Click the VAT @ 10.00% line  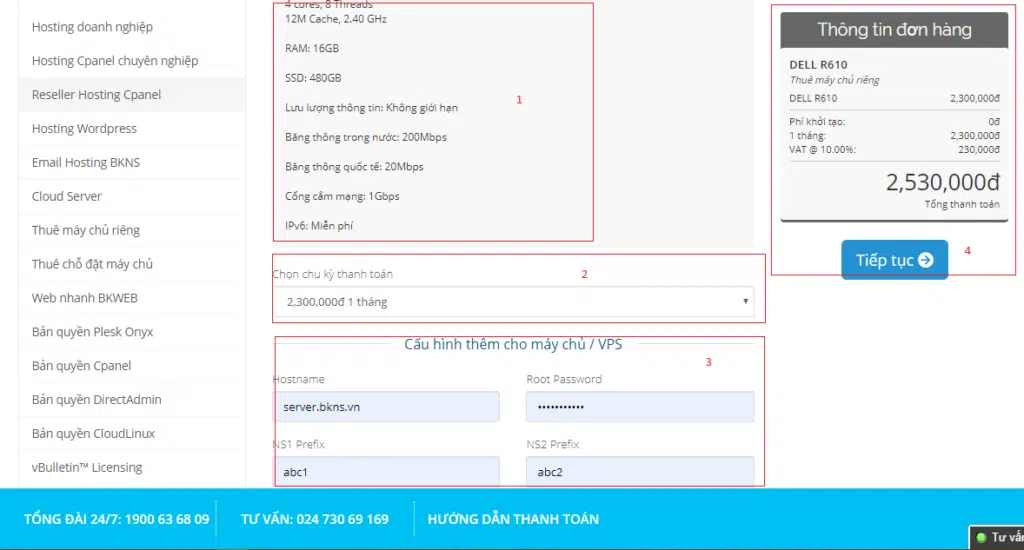[894, 150]
